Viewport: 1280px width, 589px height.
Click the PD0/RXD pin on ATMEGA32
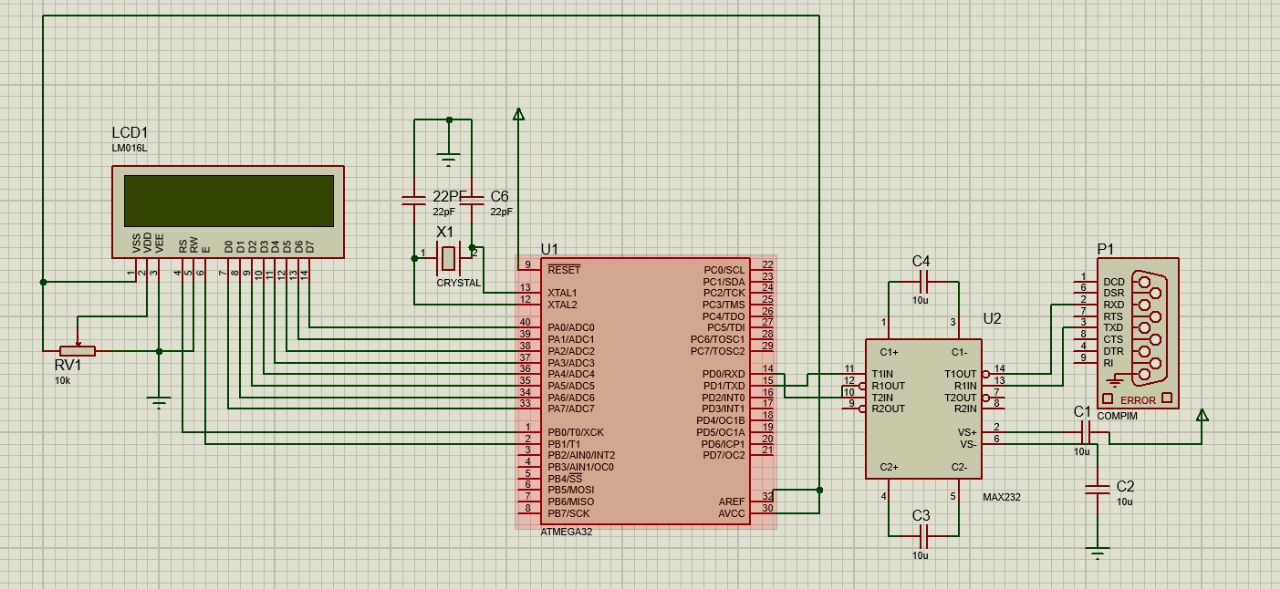click(x=725, y=374)
